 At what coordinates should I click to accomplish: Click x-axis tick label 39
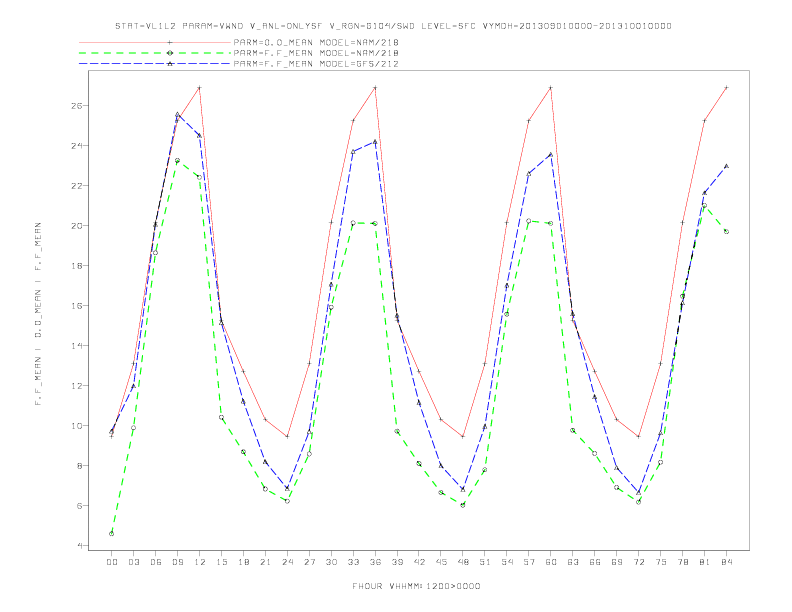click(397, 562)
